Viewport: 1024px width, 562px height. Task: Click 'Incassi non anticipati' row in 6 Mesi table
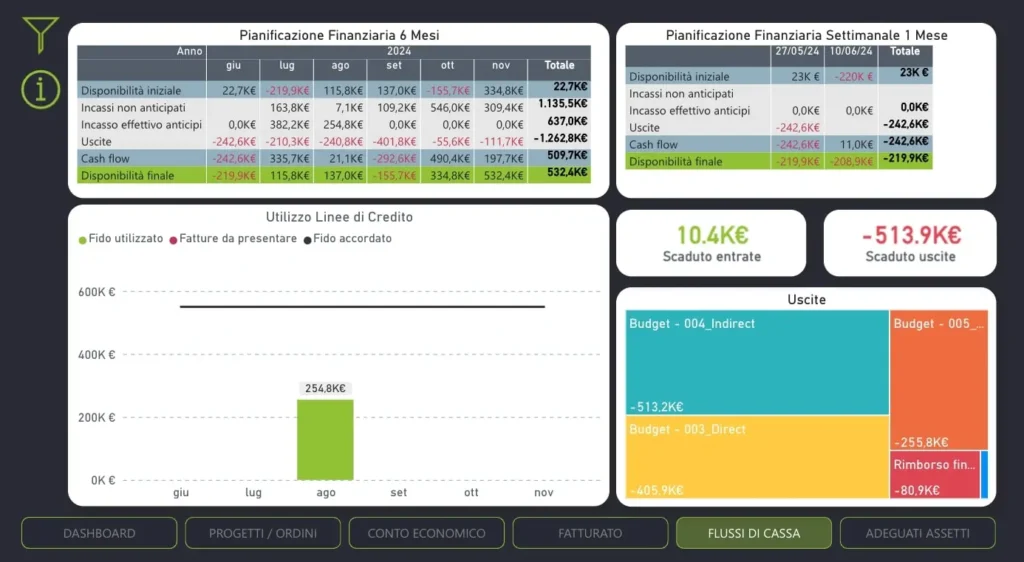pos(334,107)
